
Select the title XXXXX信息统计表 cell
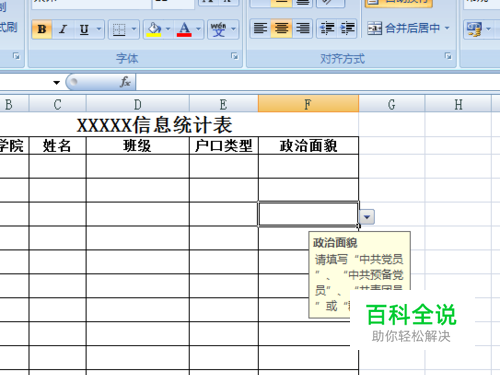(154, 125)
